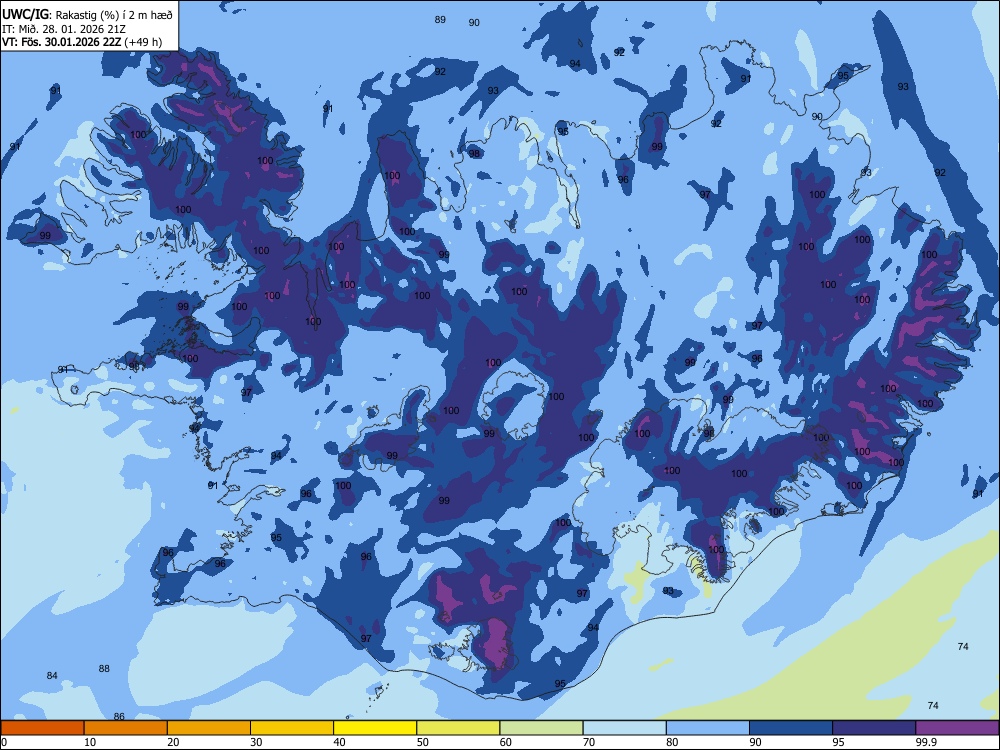The height and width of the screenshot is (750, 1000).
Task: Click the legend tick label 95
Action: (839, 742)
